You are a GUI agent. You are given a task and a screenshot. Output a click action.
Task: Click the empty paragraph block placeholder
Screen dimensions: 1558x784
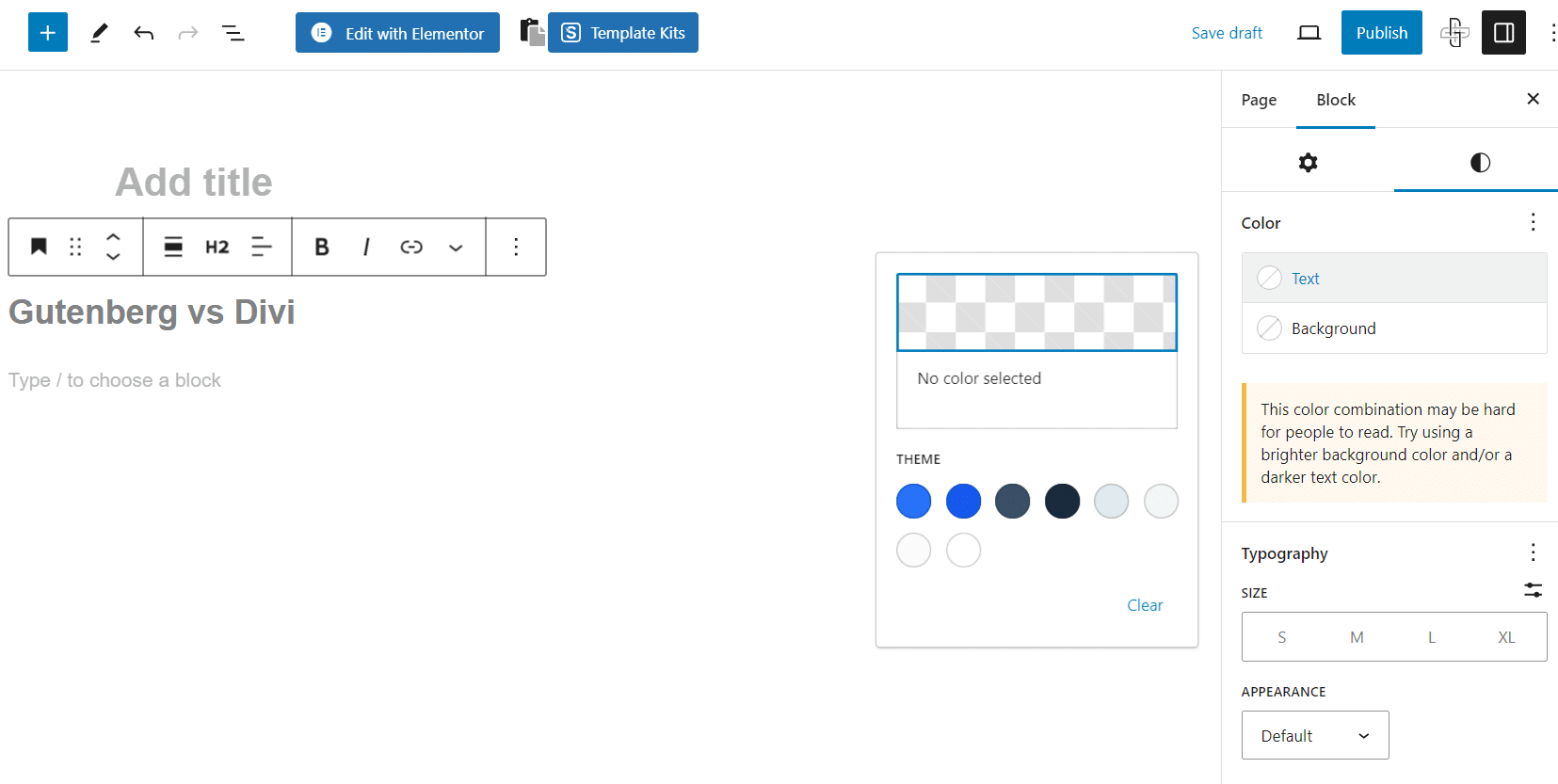pyautogui.click(x=115, y=380)
